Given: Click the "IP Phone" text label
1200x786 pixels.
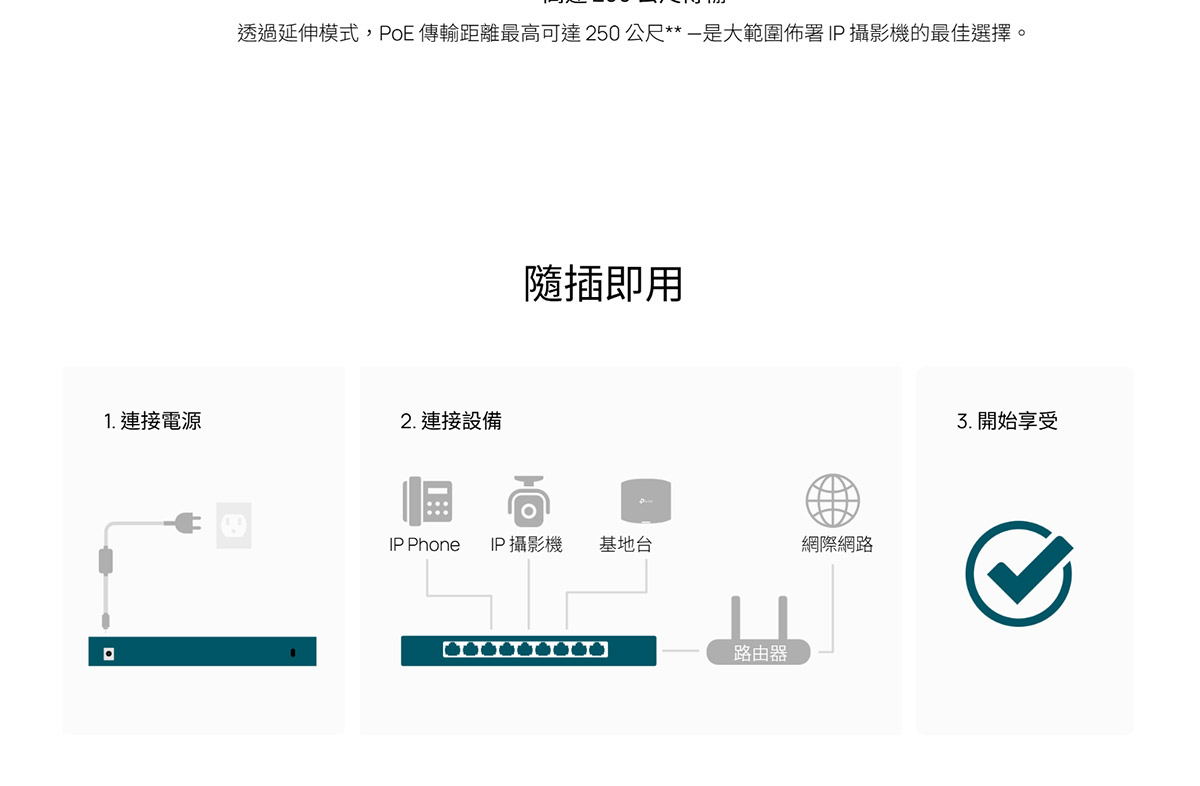Looking at the screenshot, I should [424, 545].
